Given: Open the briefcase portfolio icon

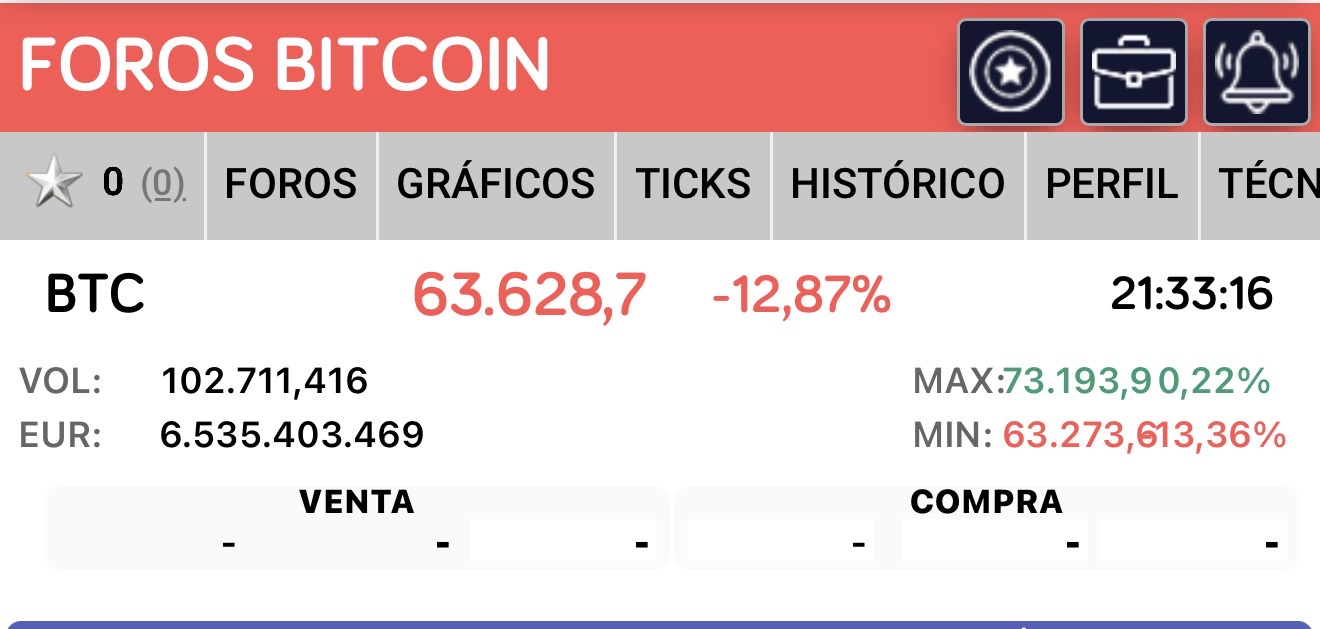Looking at the screenshot, I should 1134,72.
